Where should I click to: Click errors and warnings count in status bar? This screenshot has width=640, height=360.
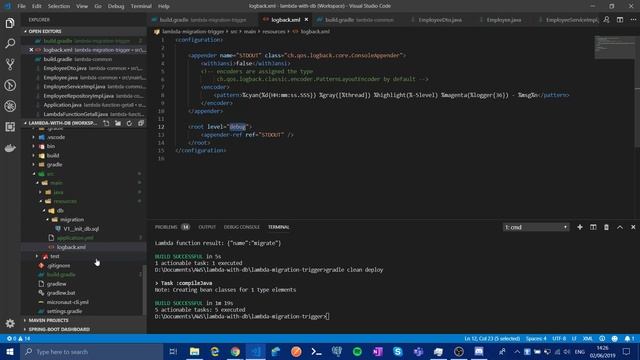[x=19, y=338]
